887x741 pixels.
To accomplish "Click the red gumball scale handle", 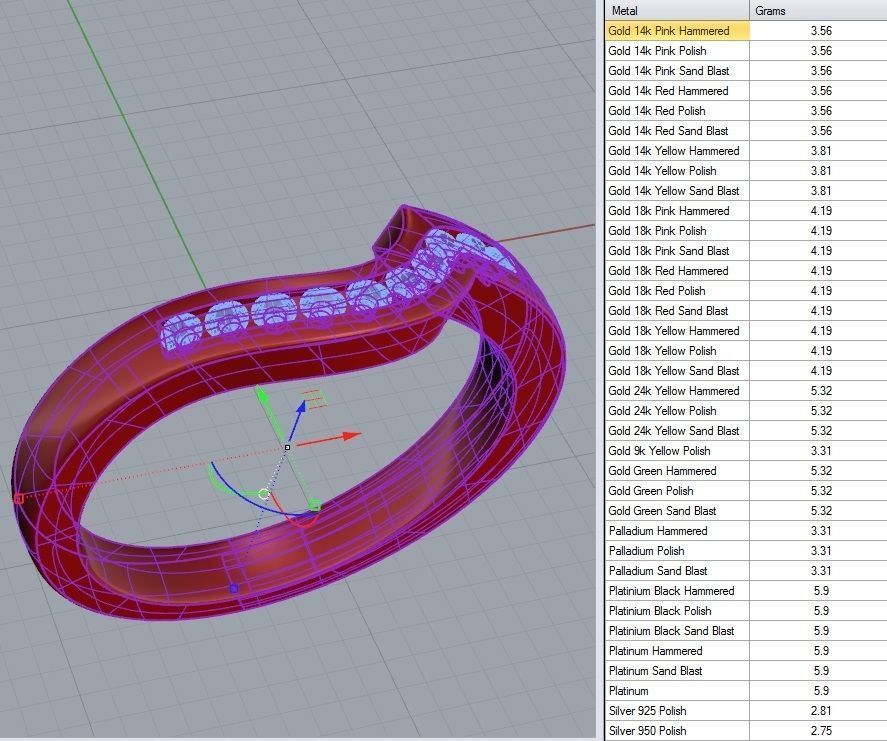I will [18, 498].
